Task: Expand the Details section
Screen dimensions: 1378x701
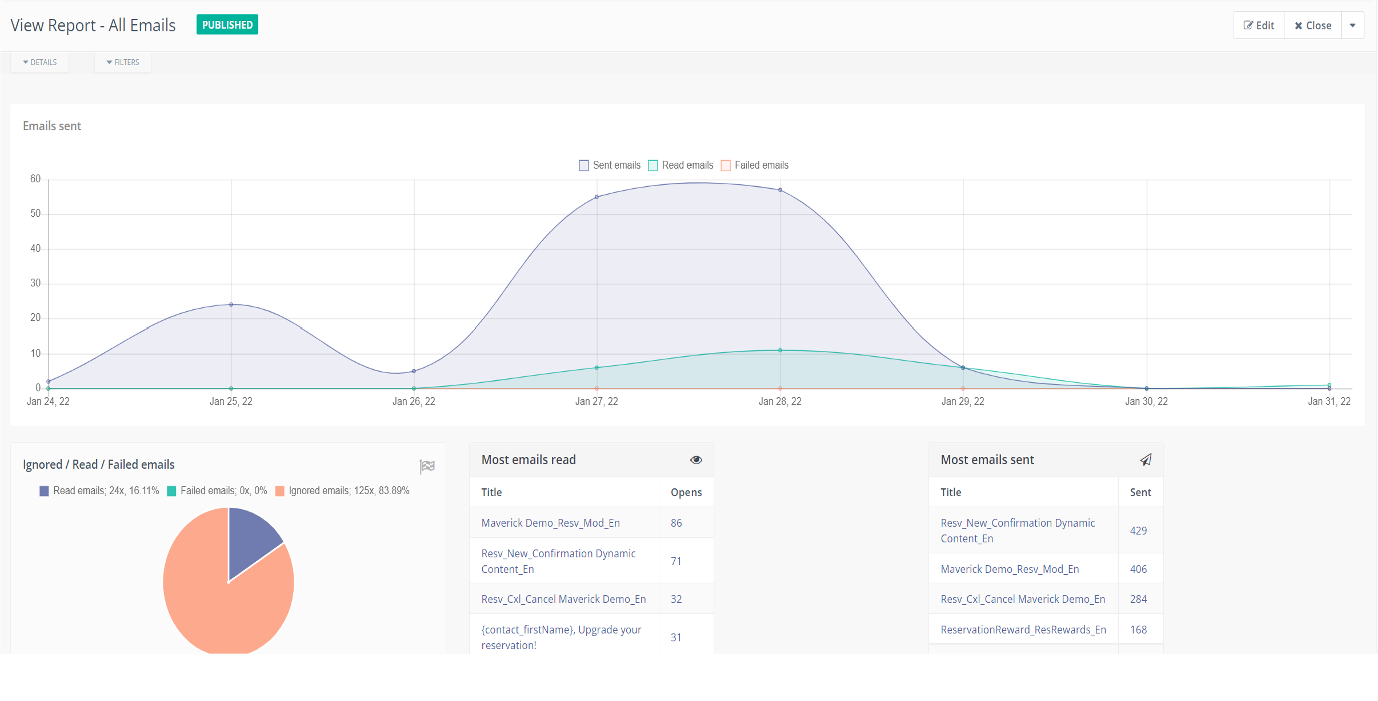Action: pos(40,62)
